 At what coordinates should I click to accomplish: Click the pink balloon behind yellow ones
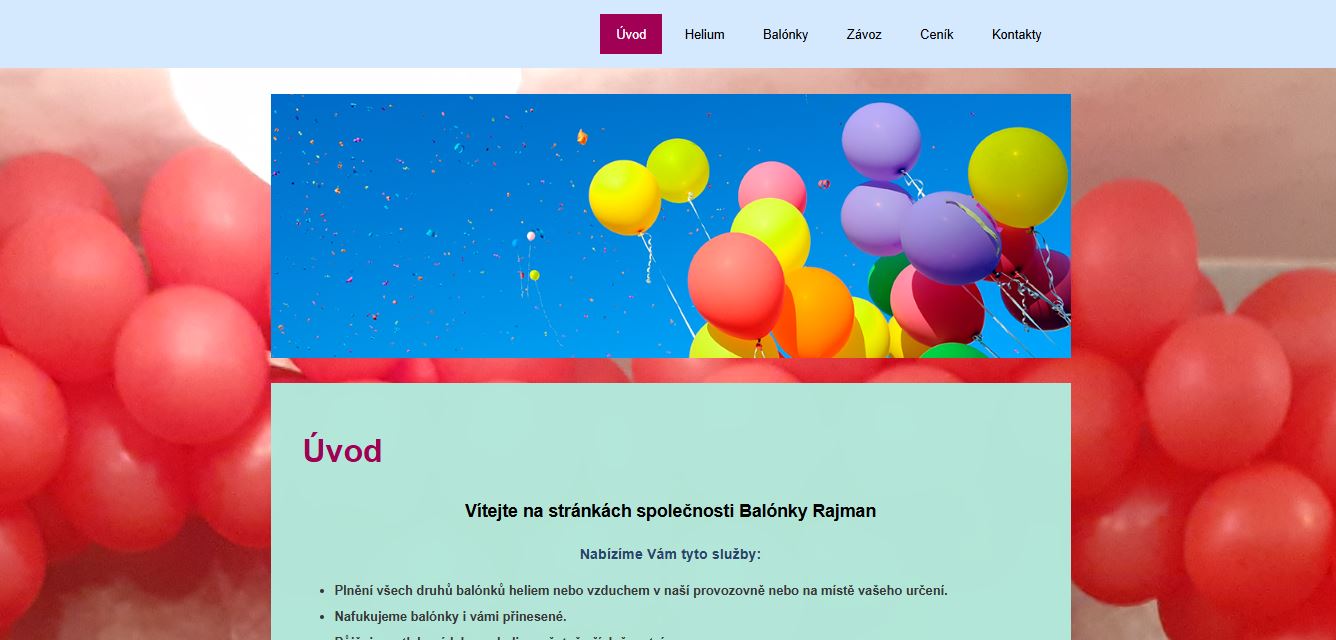pos(772,185)
